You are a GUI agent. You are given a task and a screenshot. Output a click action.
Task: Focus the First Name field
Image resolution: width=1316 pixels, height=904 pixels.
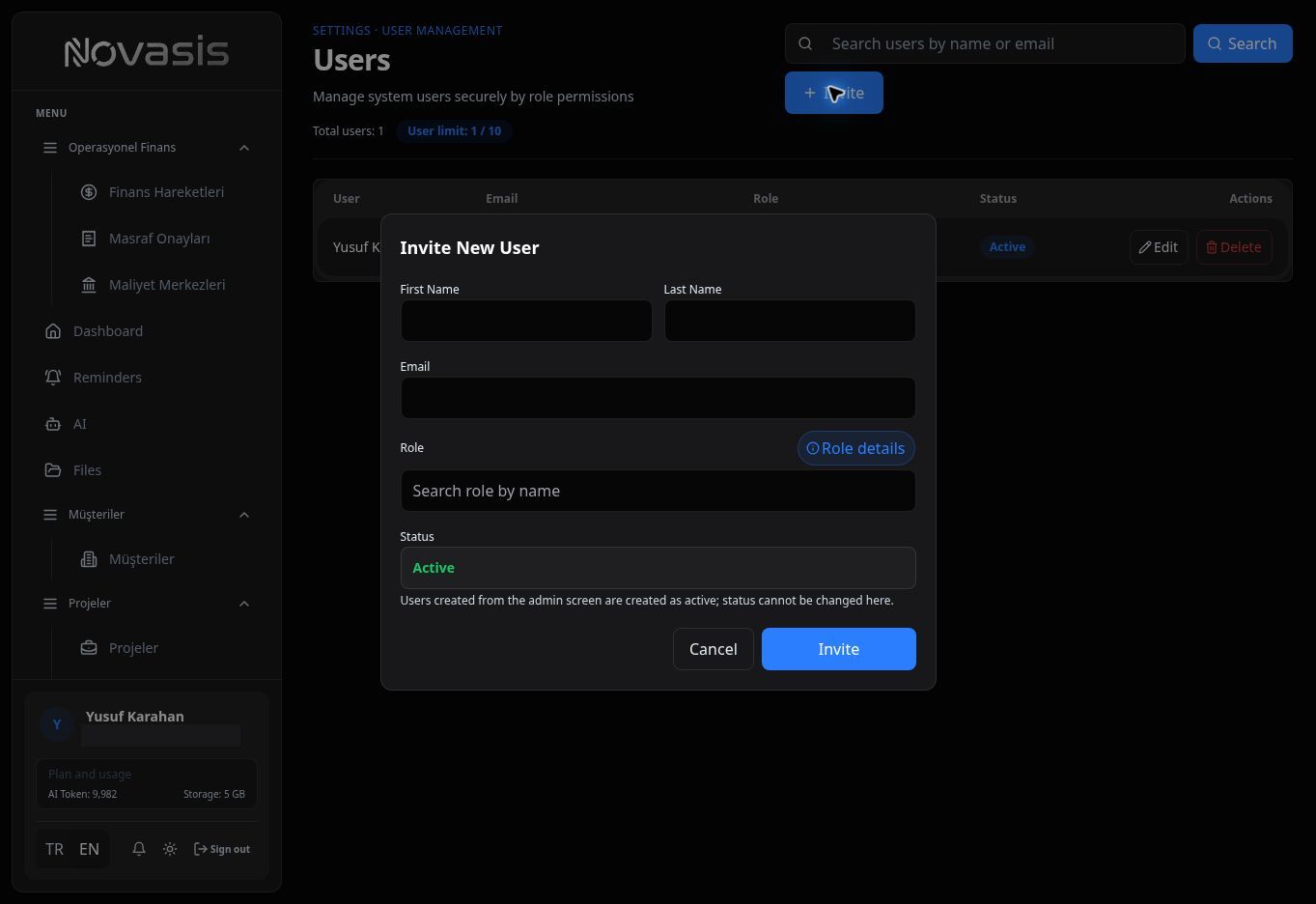[x=526, y=321]
